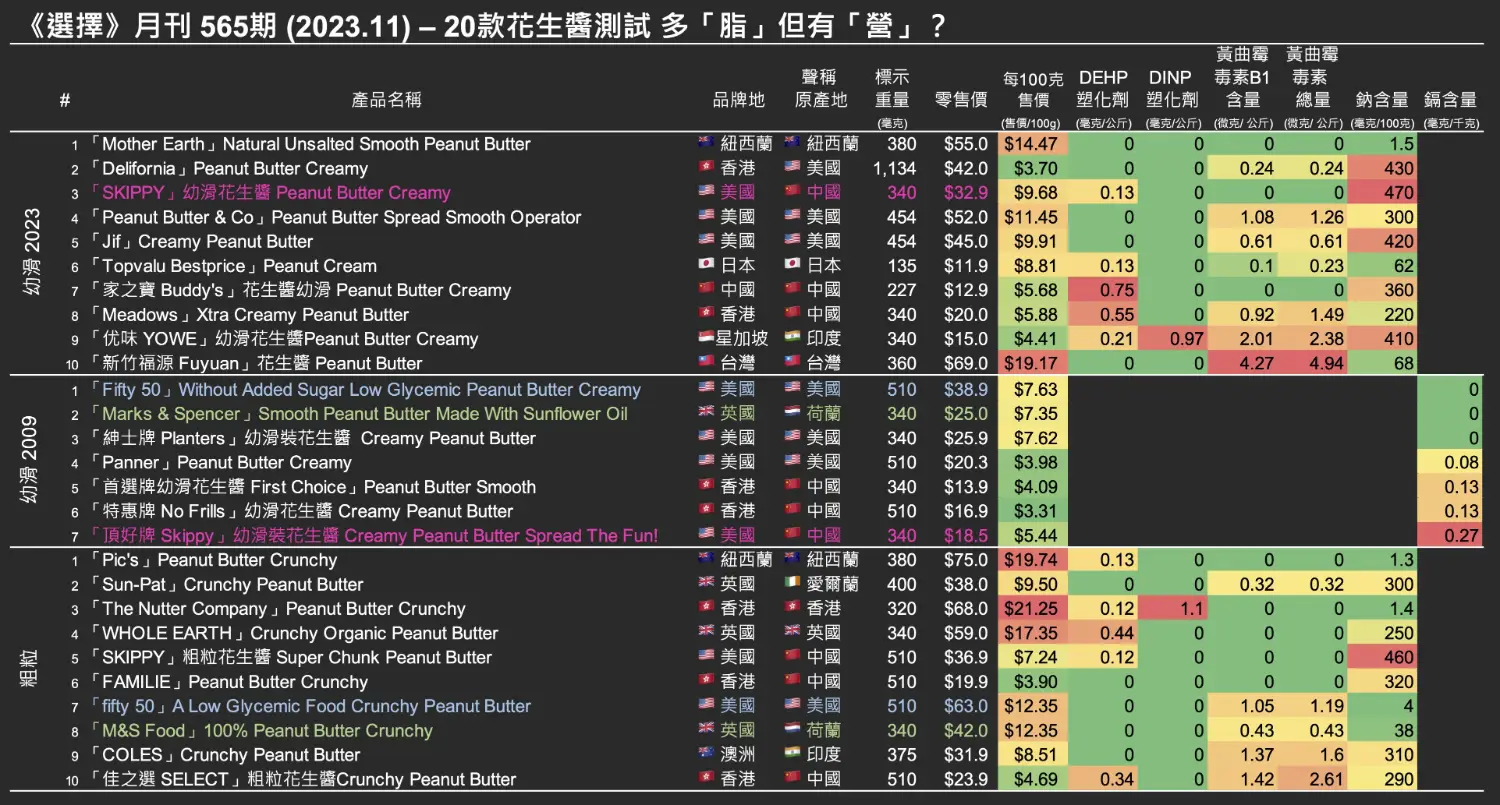Select the 「The Nutter Company」Peanut Butter Crunchy name
Screen dimensions: 1500x805
click(277, 609)
